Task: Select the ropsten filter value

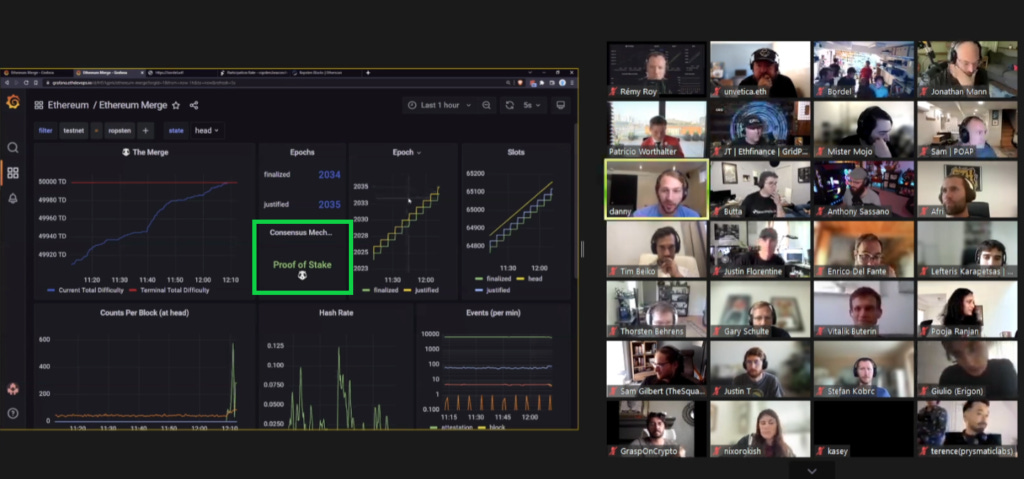Action: 120,131
